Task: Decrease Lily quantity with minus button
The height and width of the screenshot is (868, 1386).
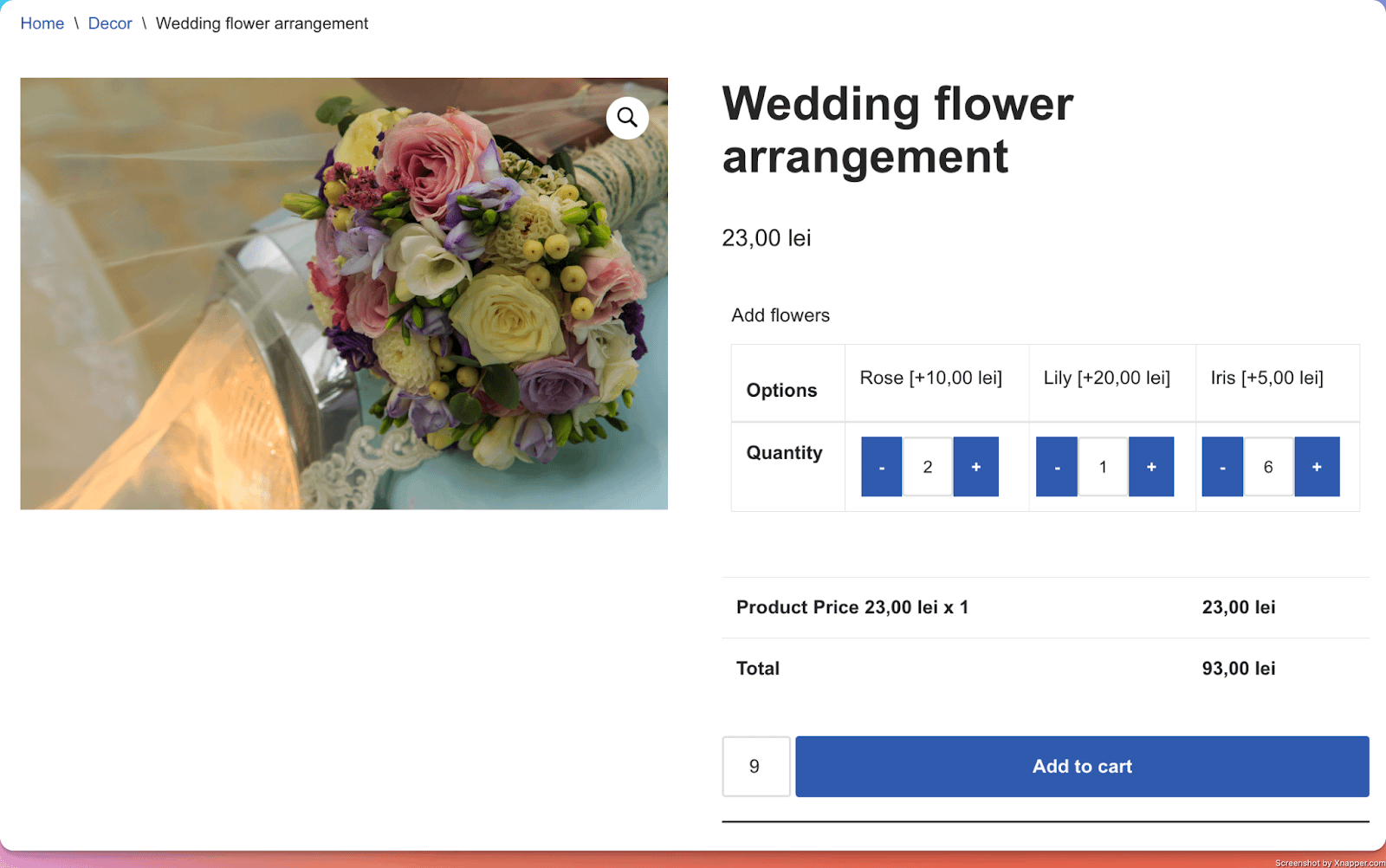Action: pyautogui.click(x=1056, y=467)
